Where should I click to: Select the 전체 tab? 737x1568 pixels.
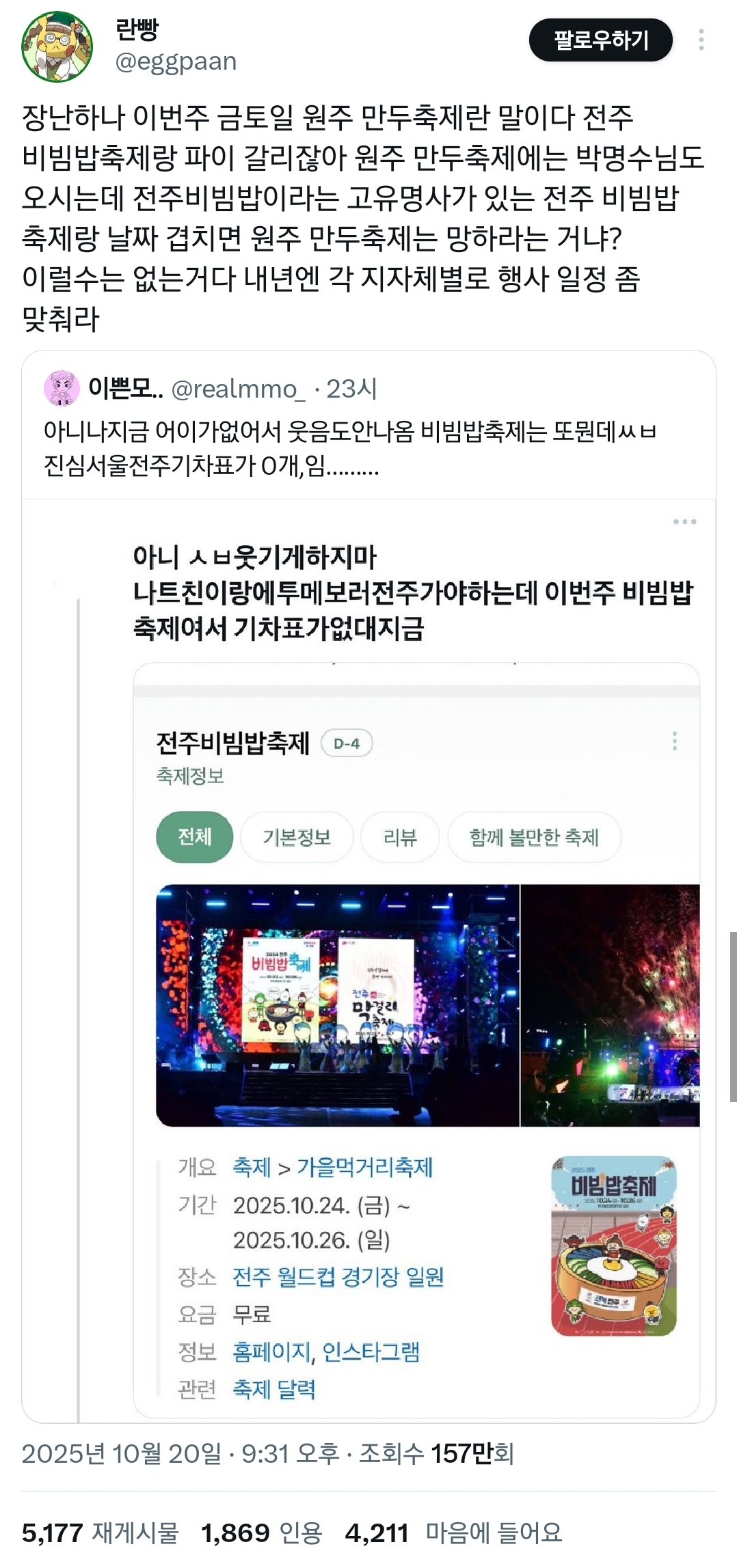195,837
